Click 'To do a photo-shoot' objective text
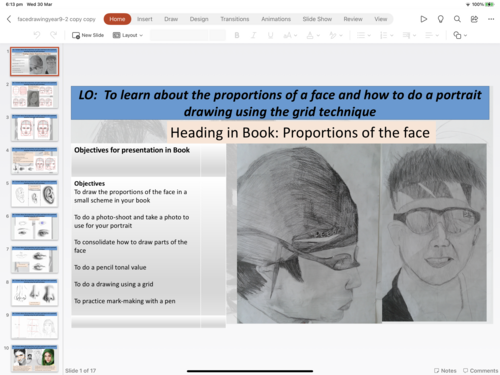Viewport: 500px width, 375px height. click(x=131, y=221)
